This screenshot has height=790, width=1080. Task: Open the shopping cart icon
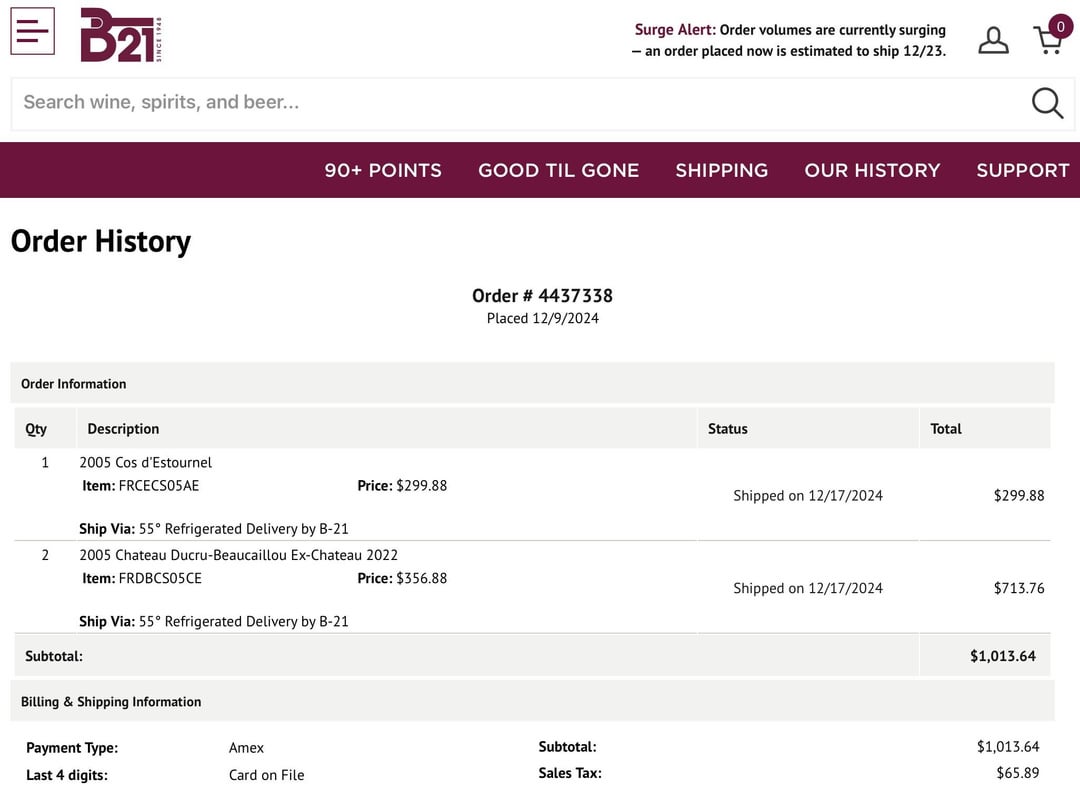tap(1047, 40)
